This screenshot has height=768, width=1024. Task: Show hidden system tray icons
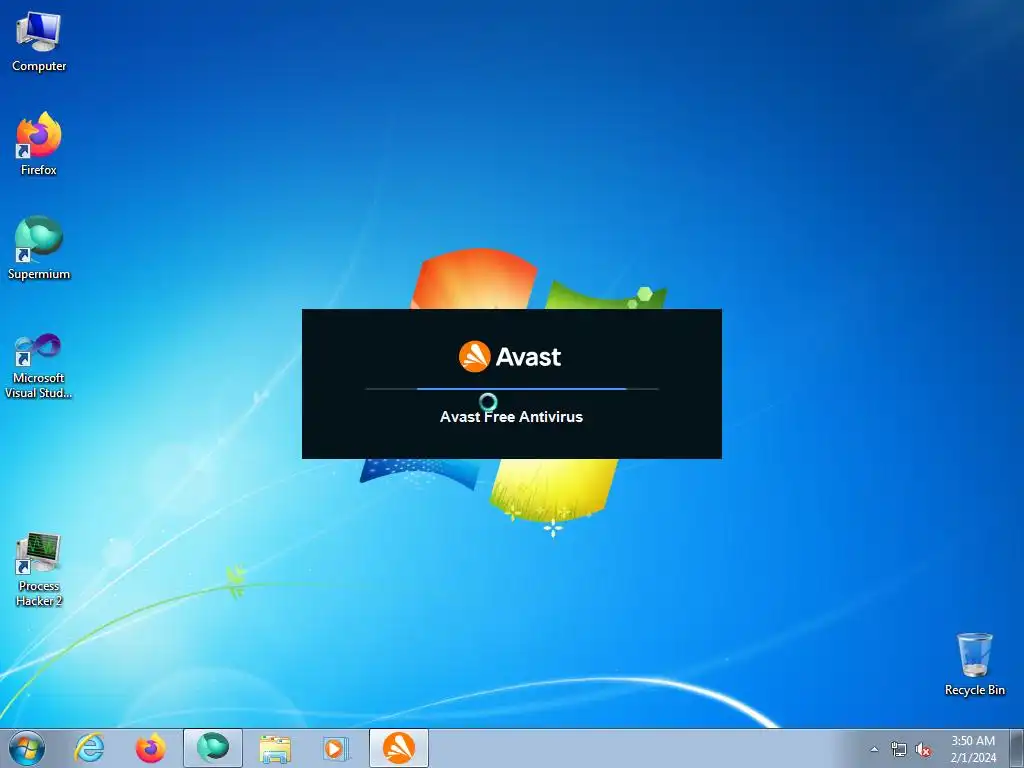pyautogui.click(x=874, y=749)
